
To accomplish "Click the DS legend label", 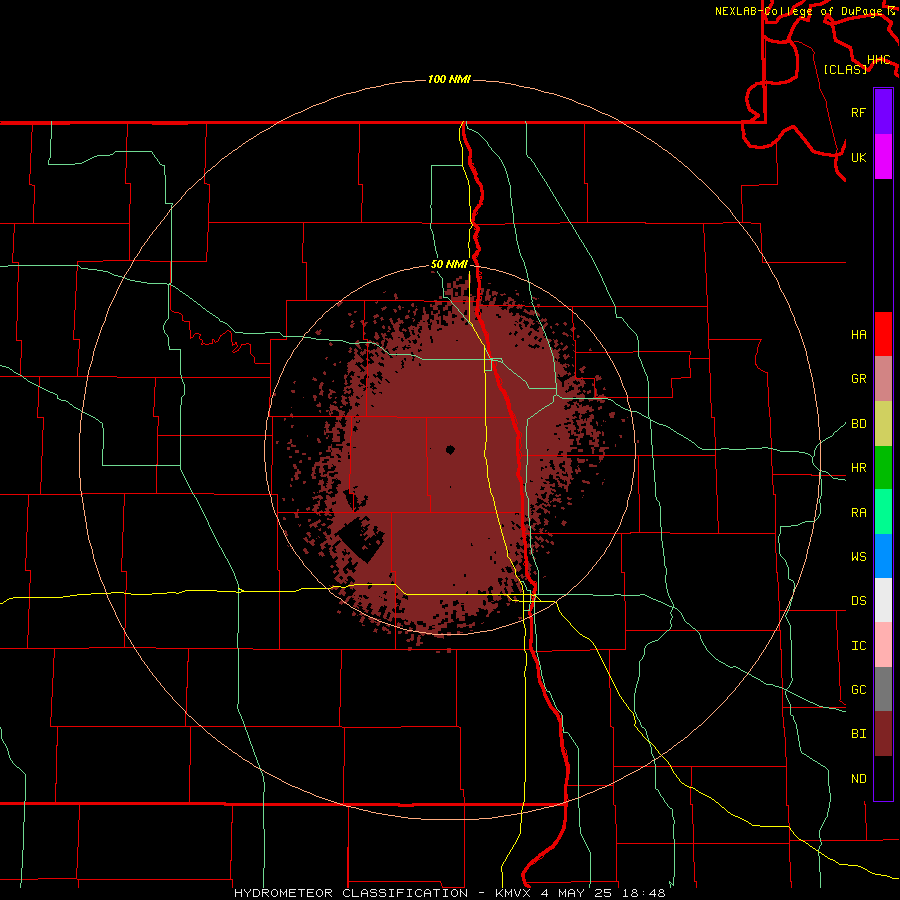I will (858, 601).
